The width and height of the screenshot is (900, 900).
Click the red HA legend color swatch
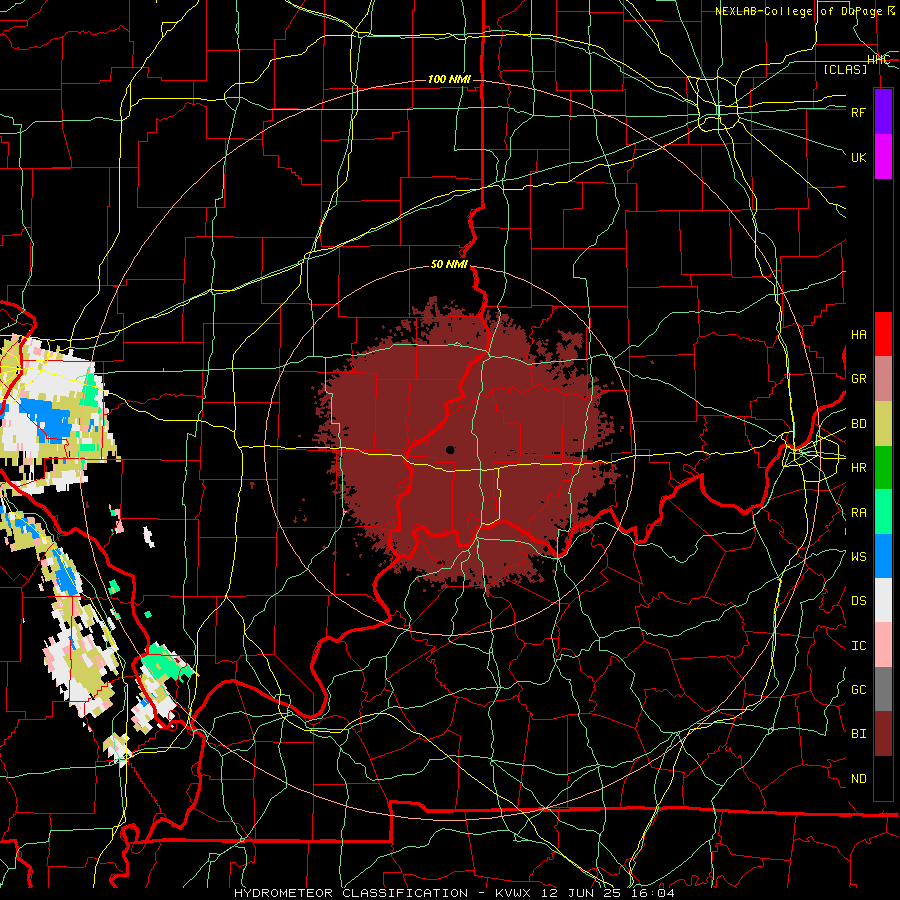[883, 334]
